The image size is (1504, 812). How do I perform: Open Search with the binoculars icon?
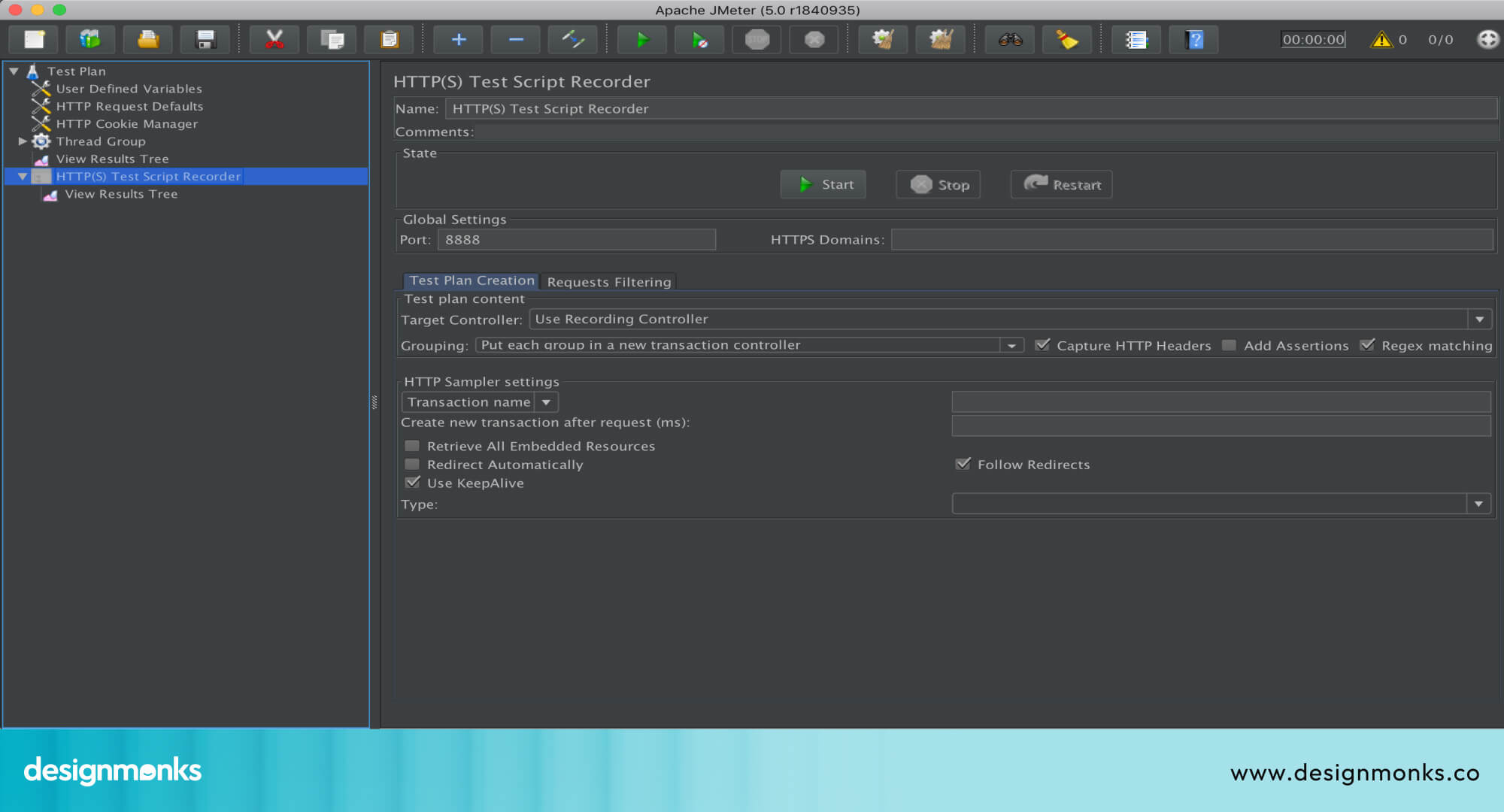(1010, 39)
